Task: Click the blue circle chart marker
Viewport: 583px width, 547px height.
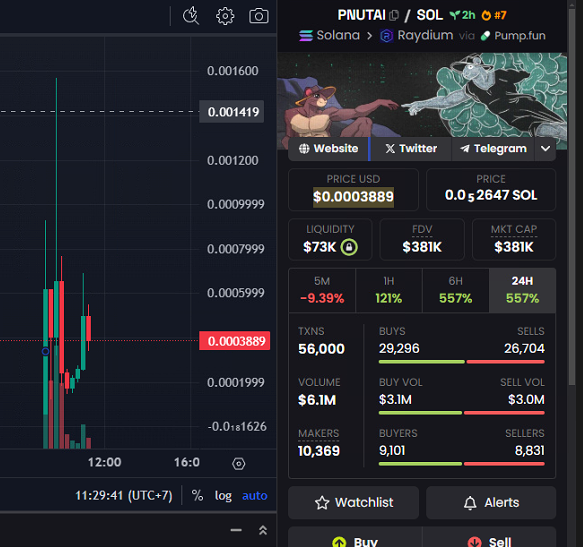Action: coord(45,351)
